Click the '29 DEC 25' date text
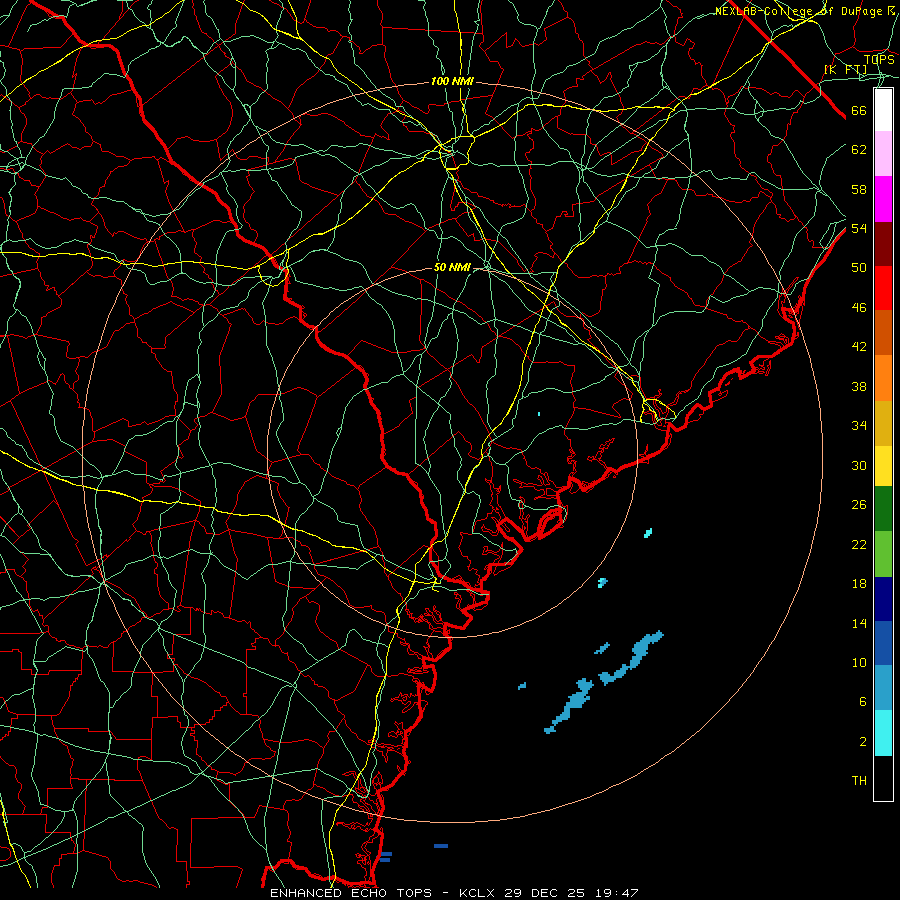Viewport: 900px width, 900px height. pos(545,893)
